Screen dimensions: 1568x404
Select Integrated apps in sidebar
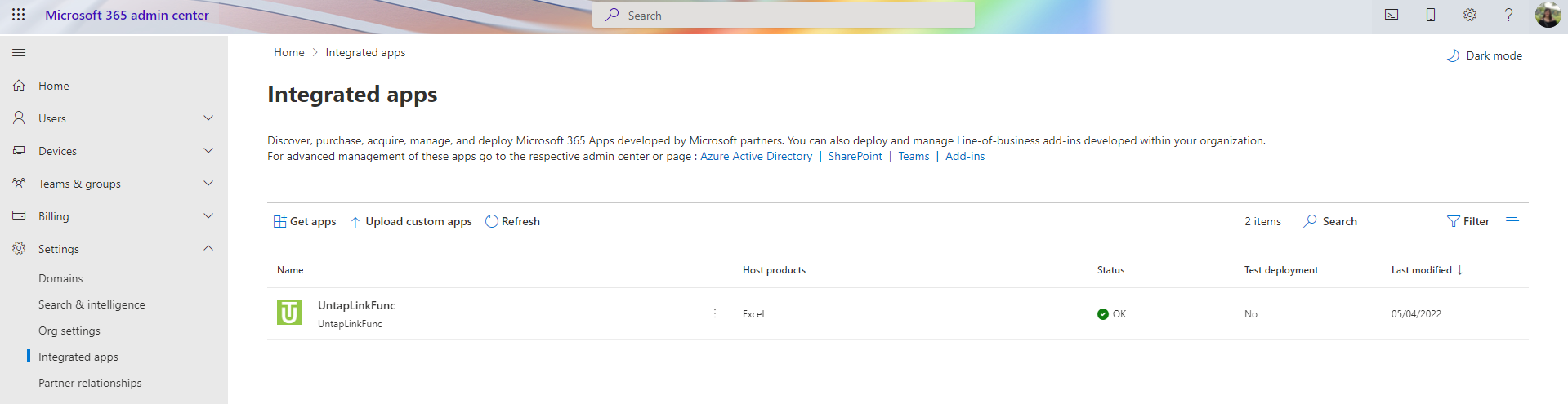tap(78, 357)
